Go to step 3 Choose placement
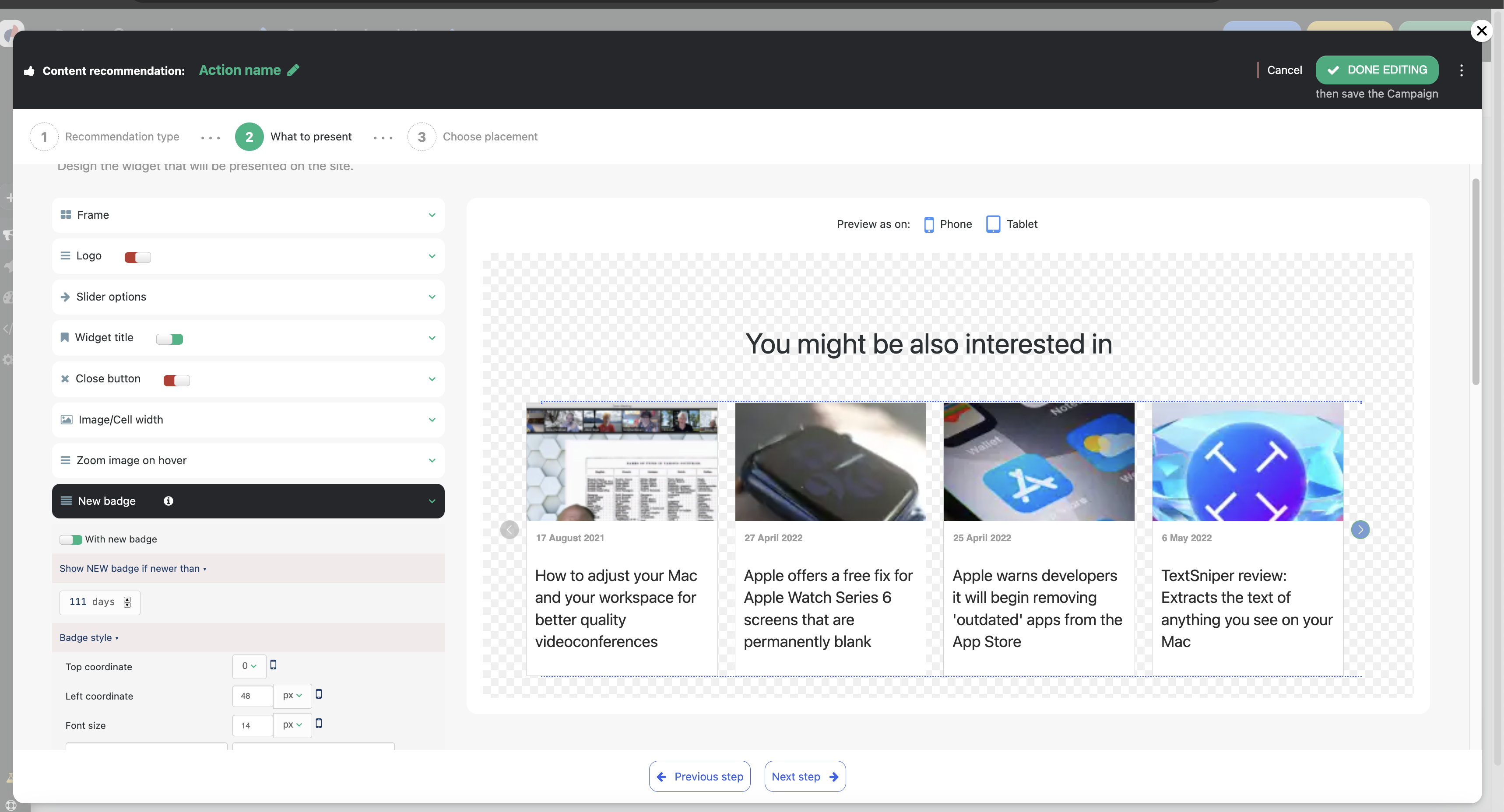The width and height of the screenshot is (1504, 812). (473, 136)
